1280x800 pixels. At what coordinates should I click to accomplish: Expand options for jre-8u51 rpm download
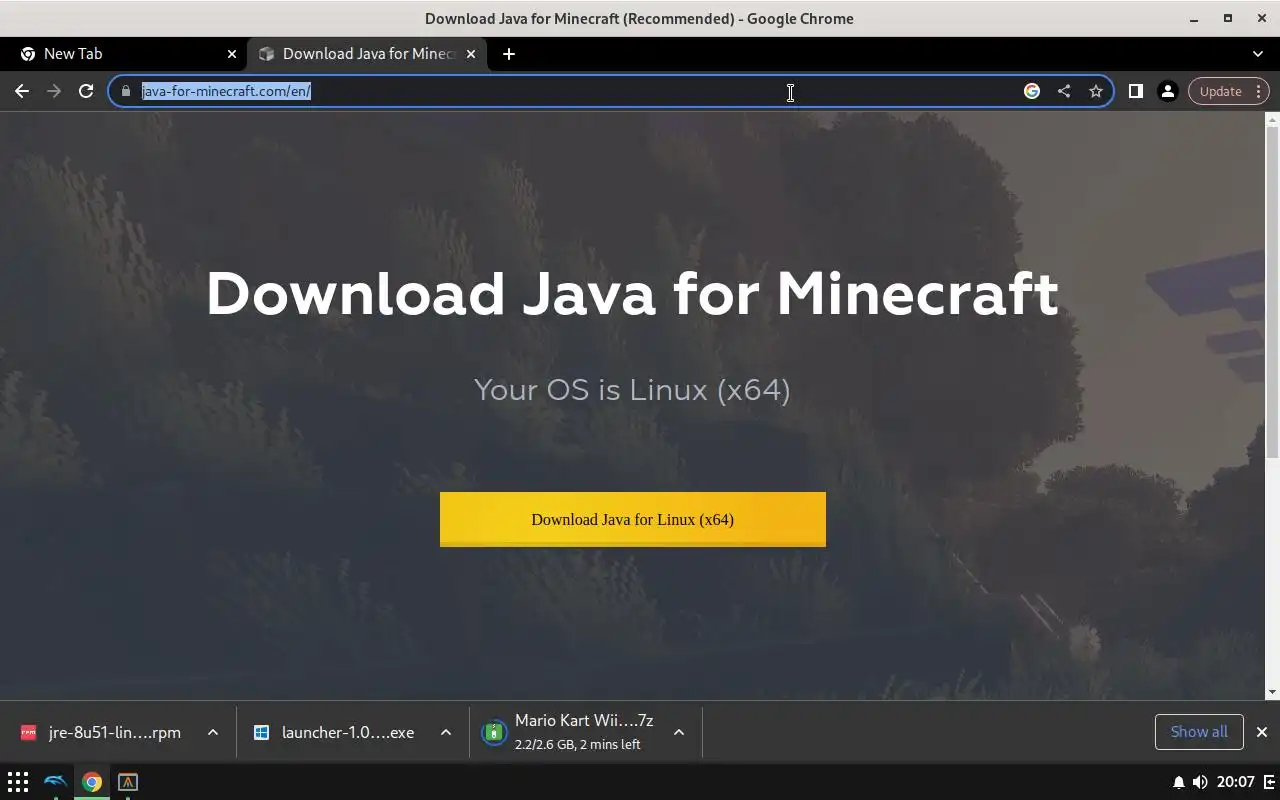(x=213, y=733)
